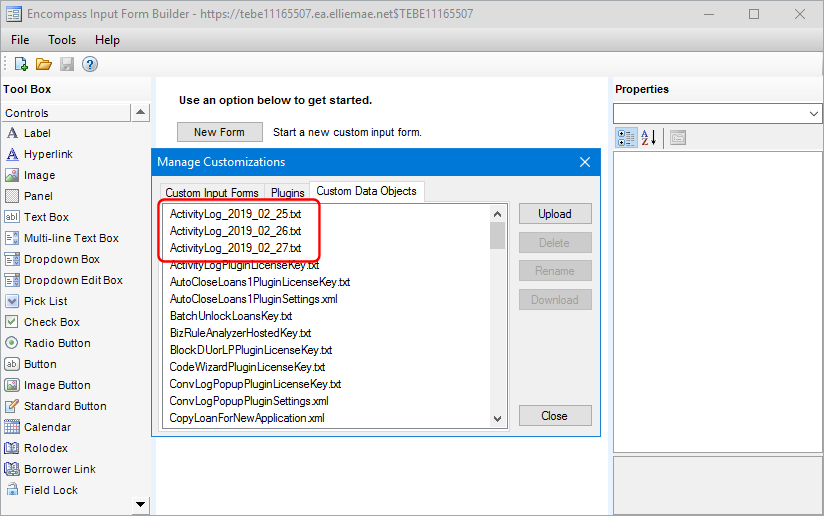Select ActivityLogPluginLicenseKey.txt in the list
824x516 pixels.
[x=245, y=265]
